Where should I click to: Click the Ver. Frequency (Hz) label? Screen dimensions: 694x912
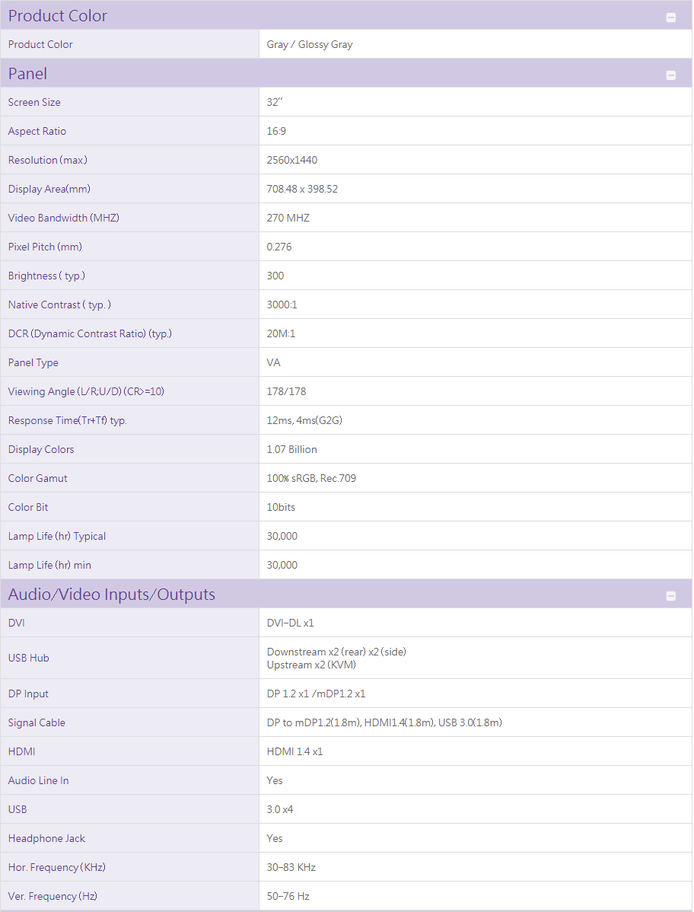pyautogui.click(x=52, y=896)
